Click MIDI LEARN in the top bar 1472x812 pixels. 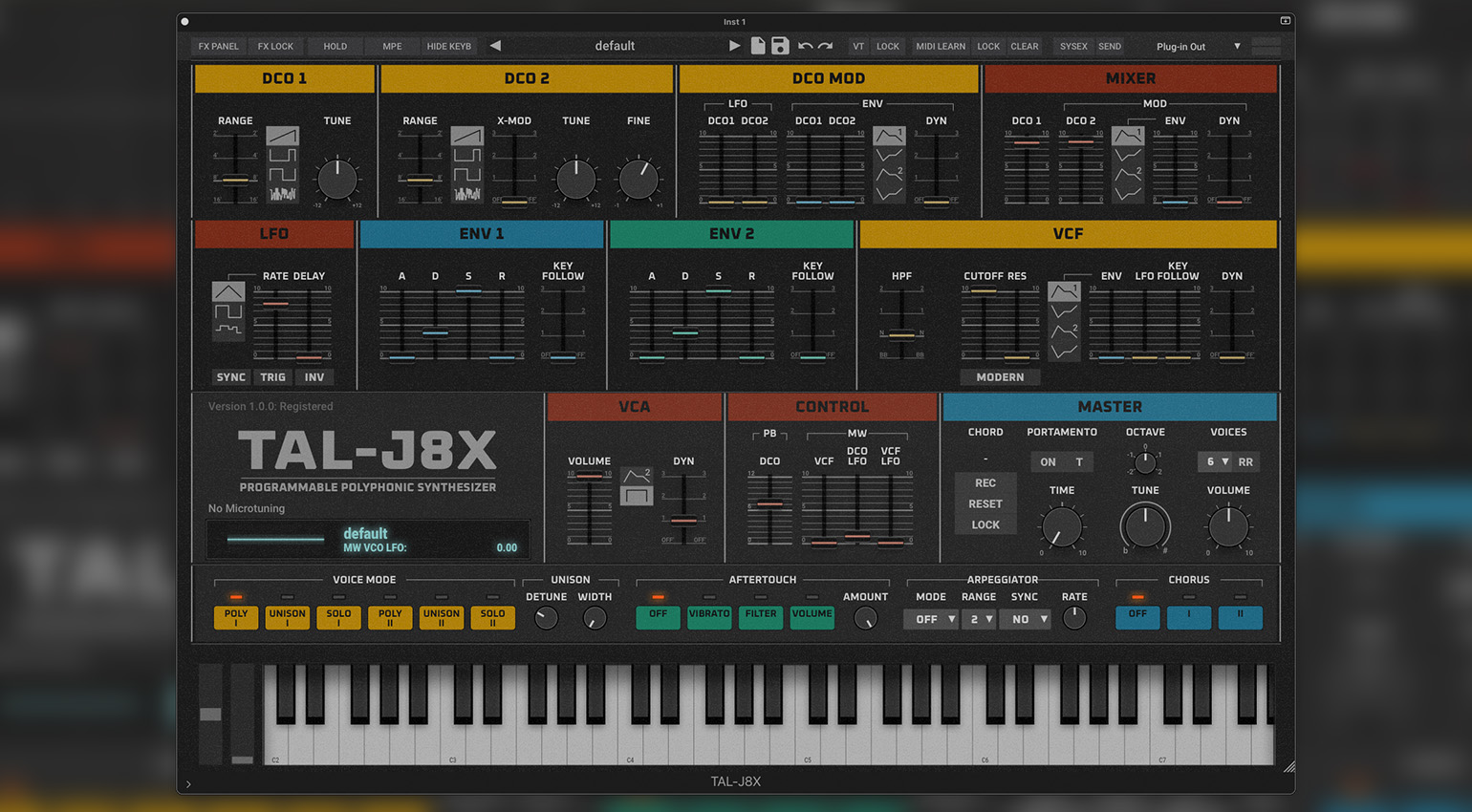coord(940,47)
